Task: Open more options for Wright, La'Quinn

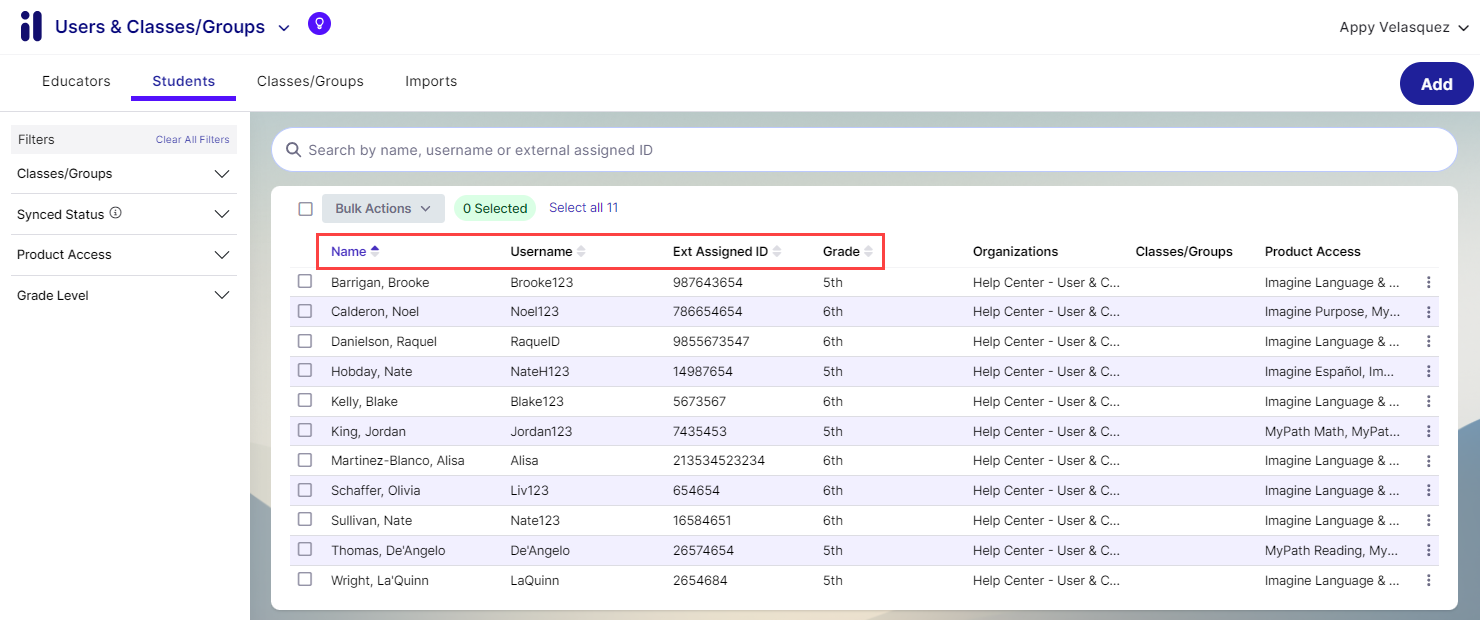Action: [1428, 581]
